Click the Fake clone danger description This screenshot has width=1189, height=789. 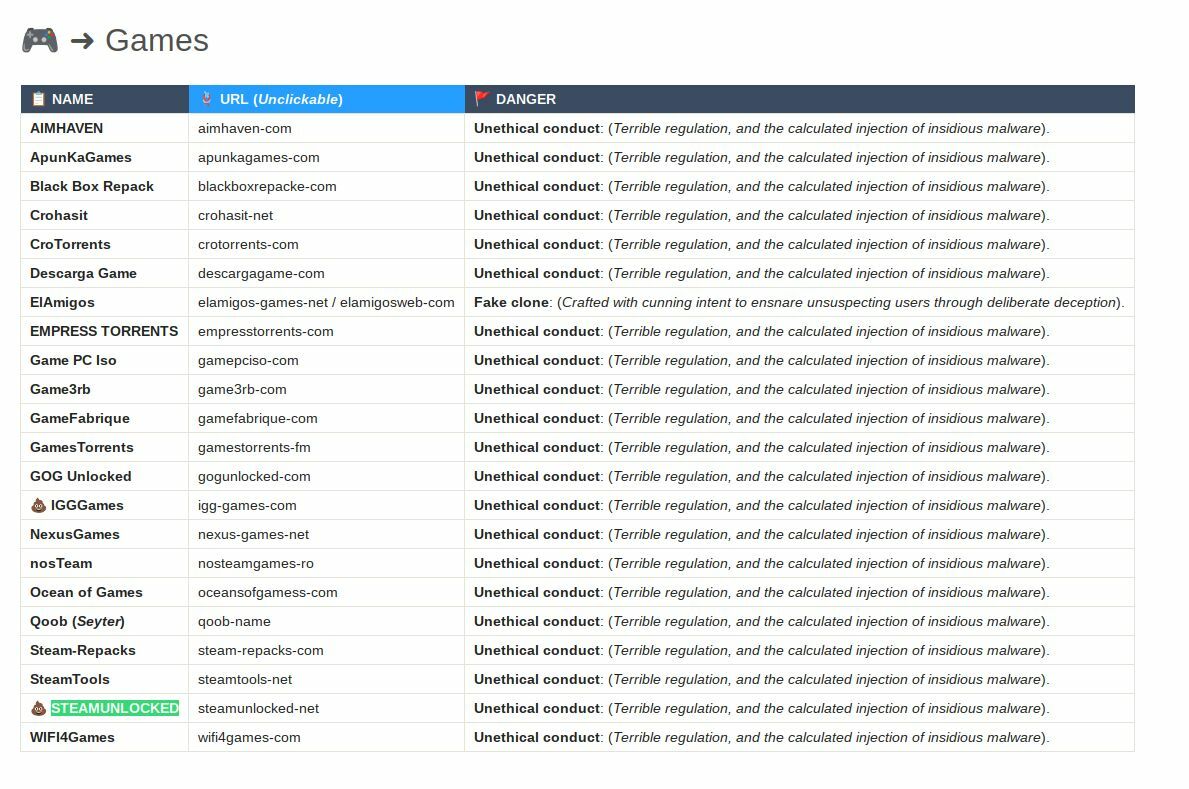799,303
